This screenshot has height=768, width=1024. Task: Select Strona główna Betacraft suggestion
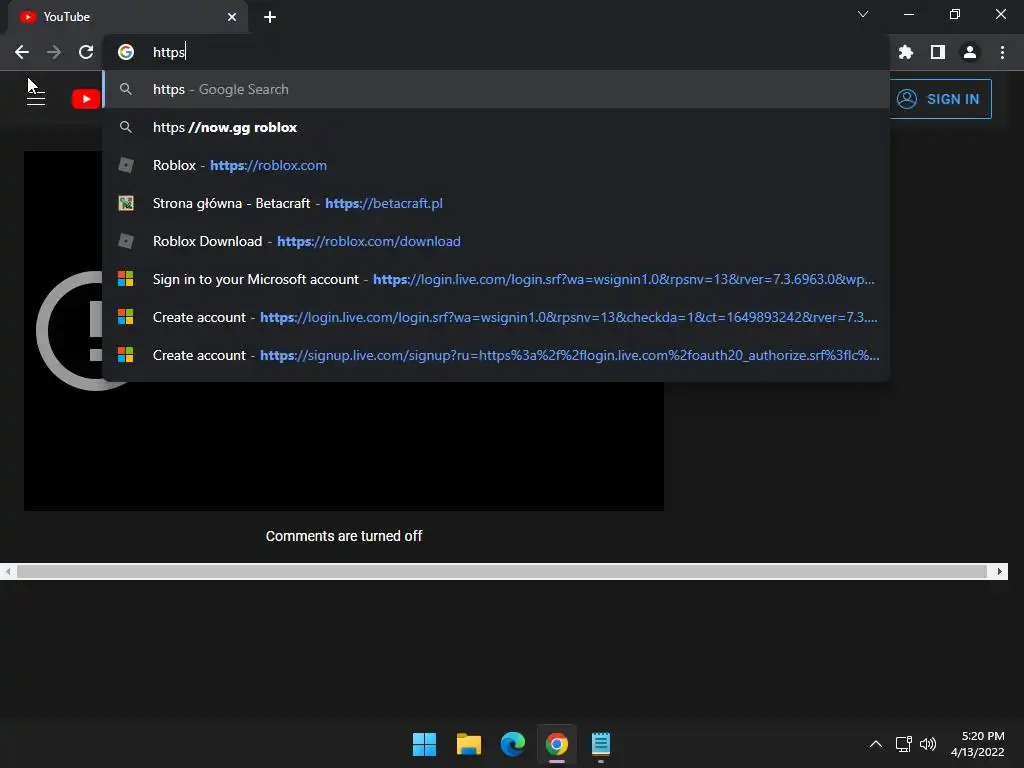click(496, 203)
